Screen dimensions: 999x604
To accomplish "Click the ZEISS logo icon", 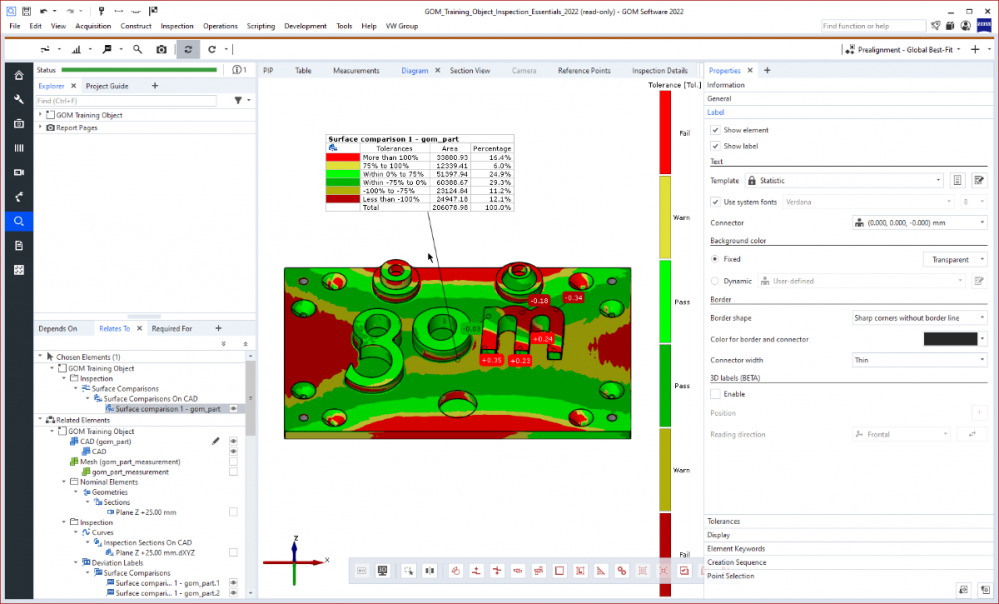I will point(984,25).
